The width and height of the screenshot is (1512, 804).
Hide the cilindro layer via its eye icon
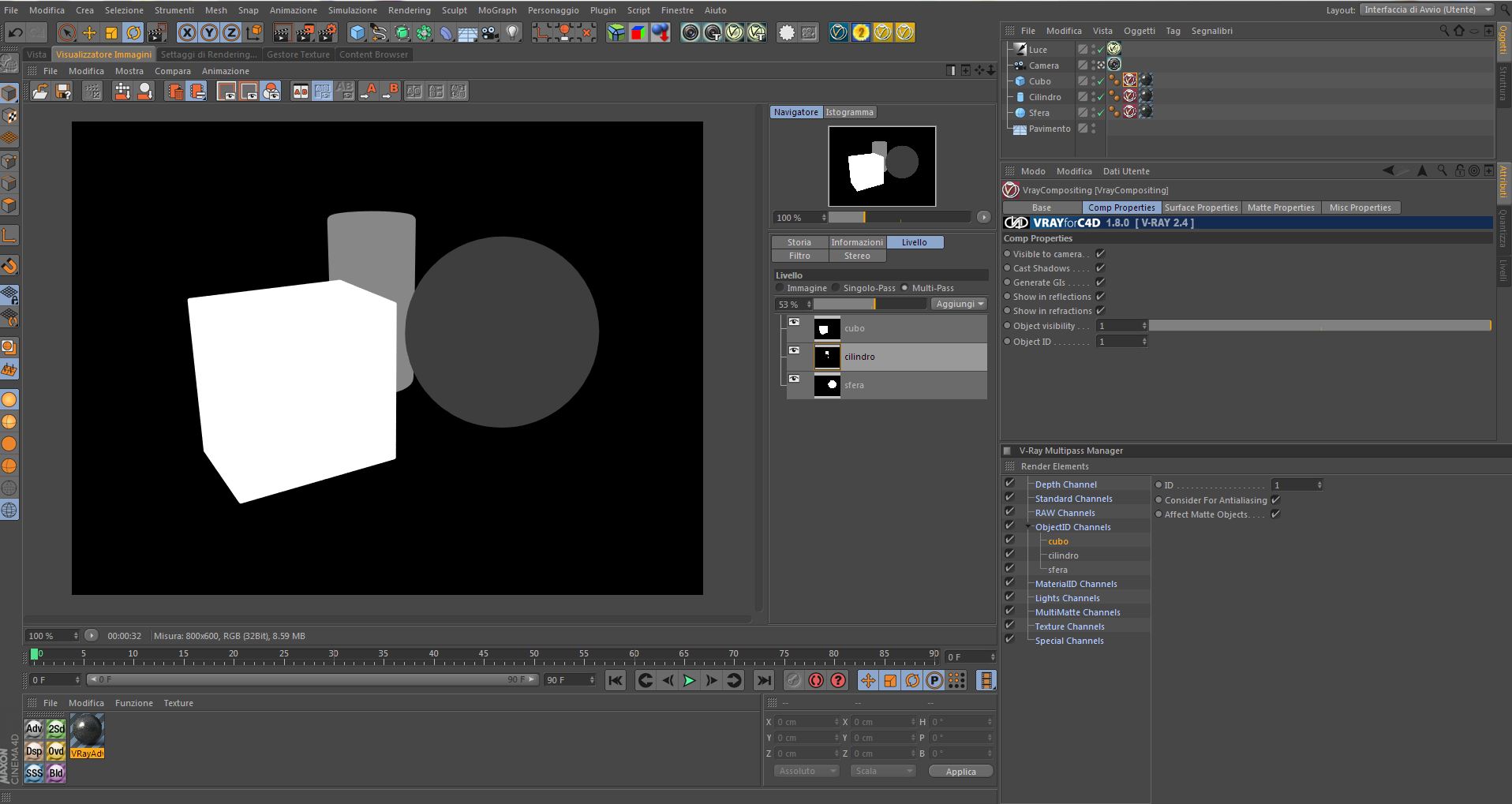tap(795, 351)
